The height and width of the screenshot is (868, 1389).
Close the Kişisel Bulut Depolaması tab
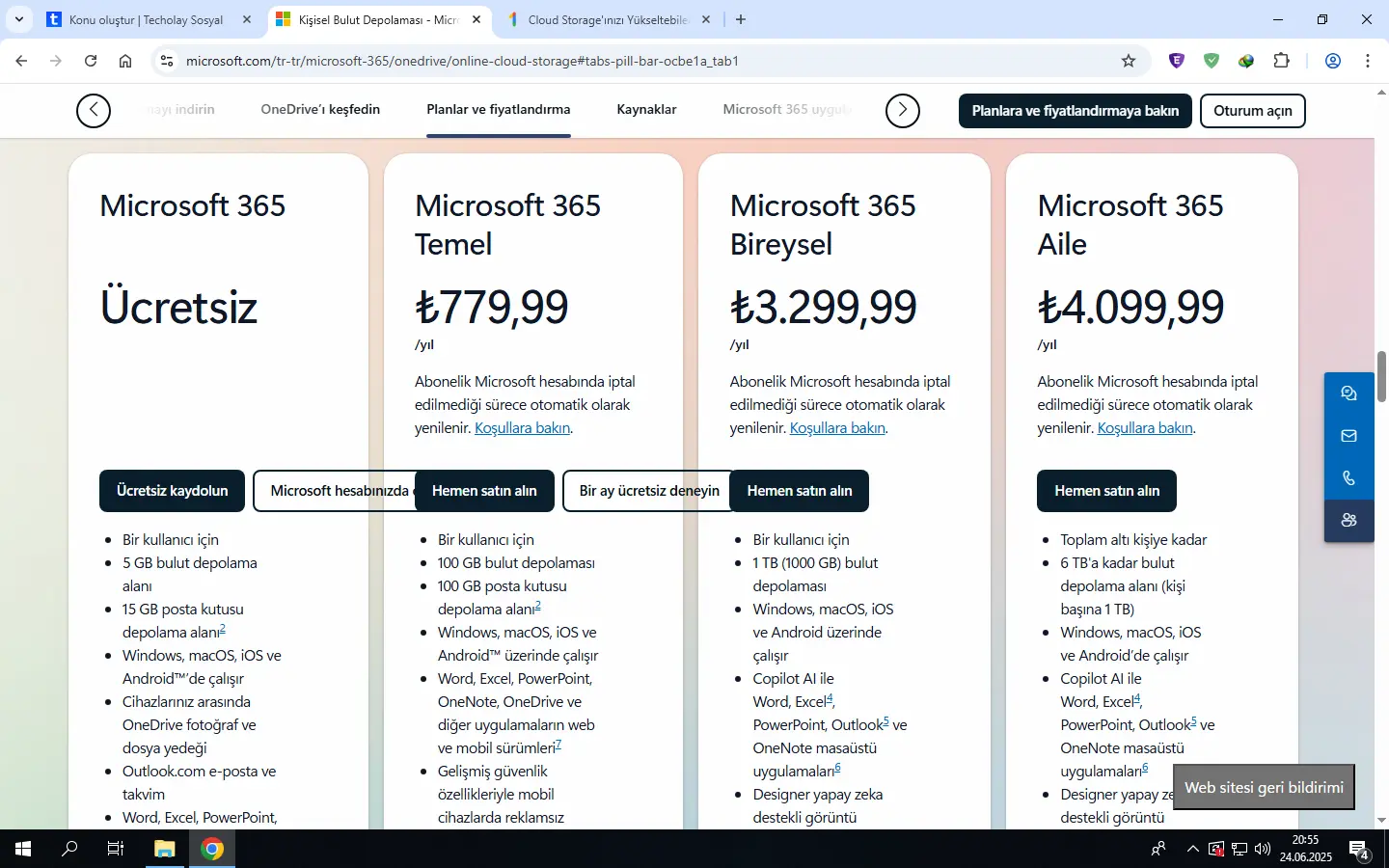coord(477,19)
